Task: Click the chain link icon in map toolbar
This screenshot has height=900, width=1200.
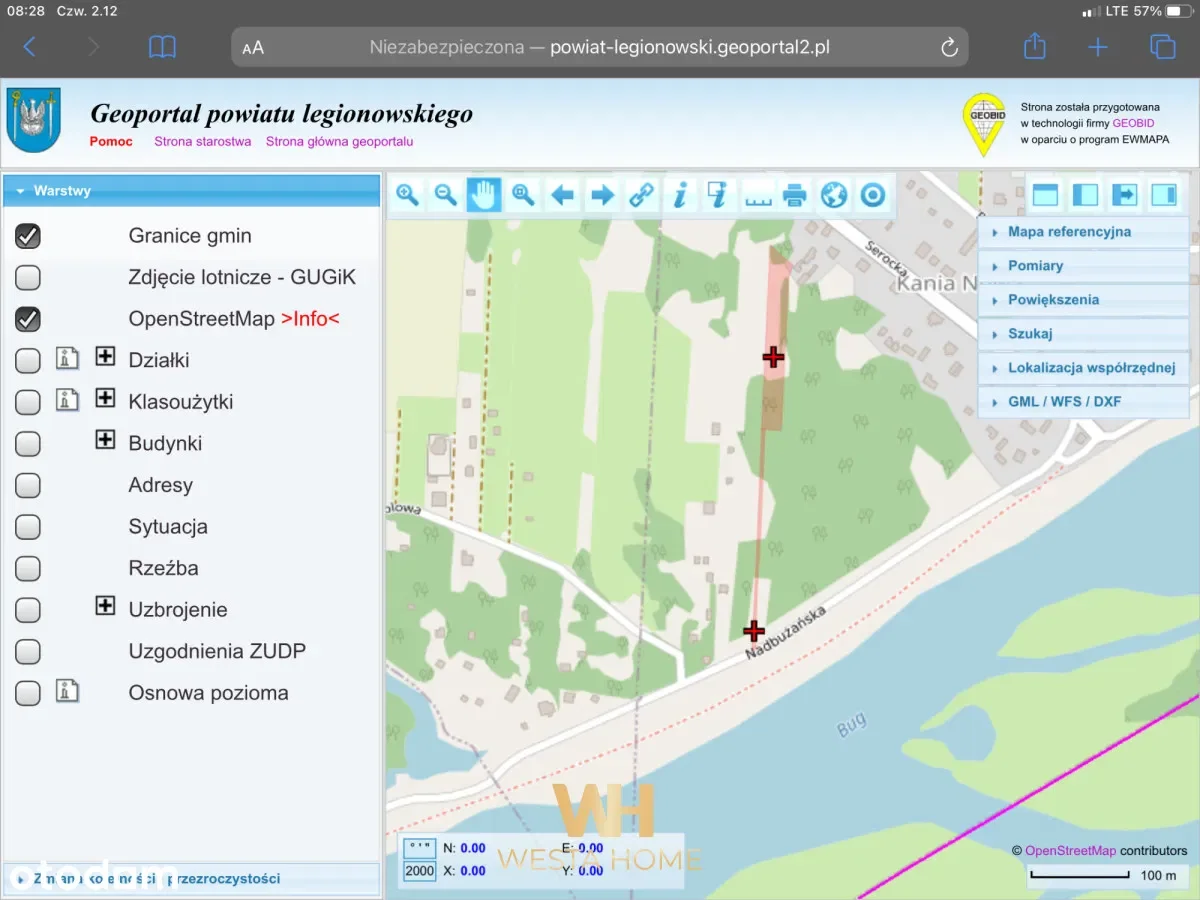Action: 641,195
